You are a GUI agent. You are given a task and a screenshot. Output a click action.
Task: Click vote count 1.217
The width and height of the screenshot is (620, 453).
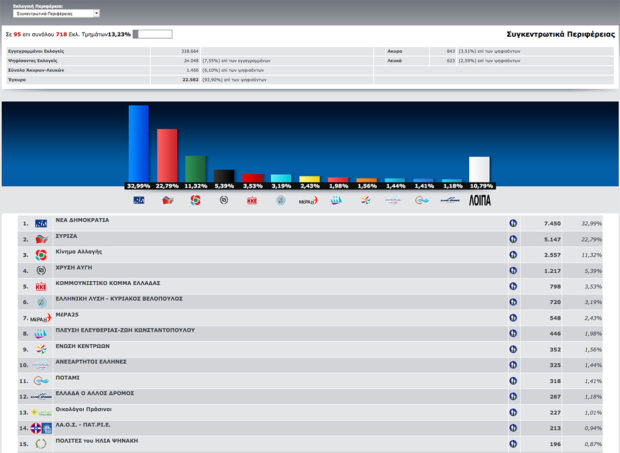[x=552, y=271]
